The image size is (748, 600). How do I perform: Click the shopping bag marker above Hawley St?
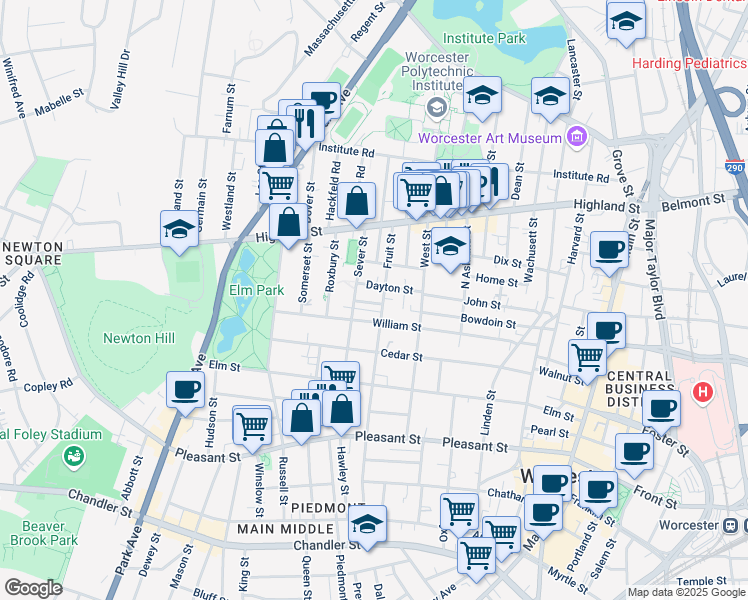(x=342, y=413)
